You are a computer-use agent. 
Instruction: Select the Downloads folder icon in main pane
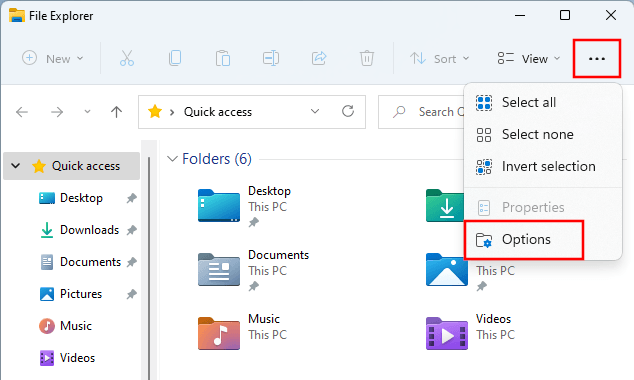coord(445,205)
